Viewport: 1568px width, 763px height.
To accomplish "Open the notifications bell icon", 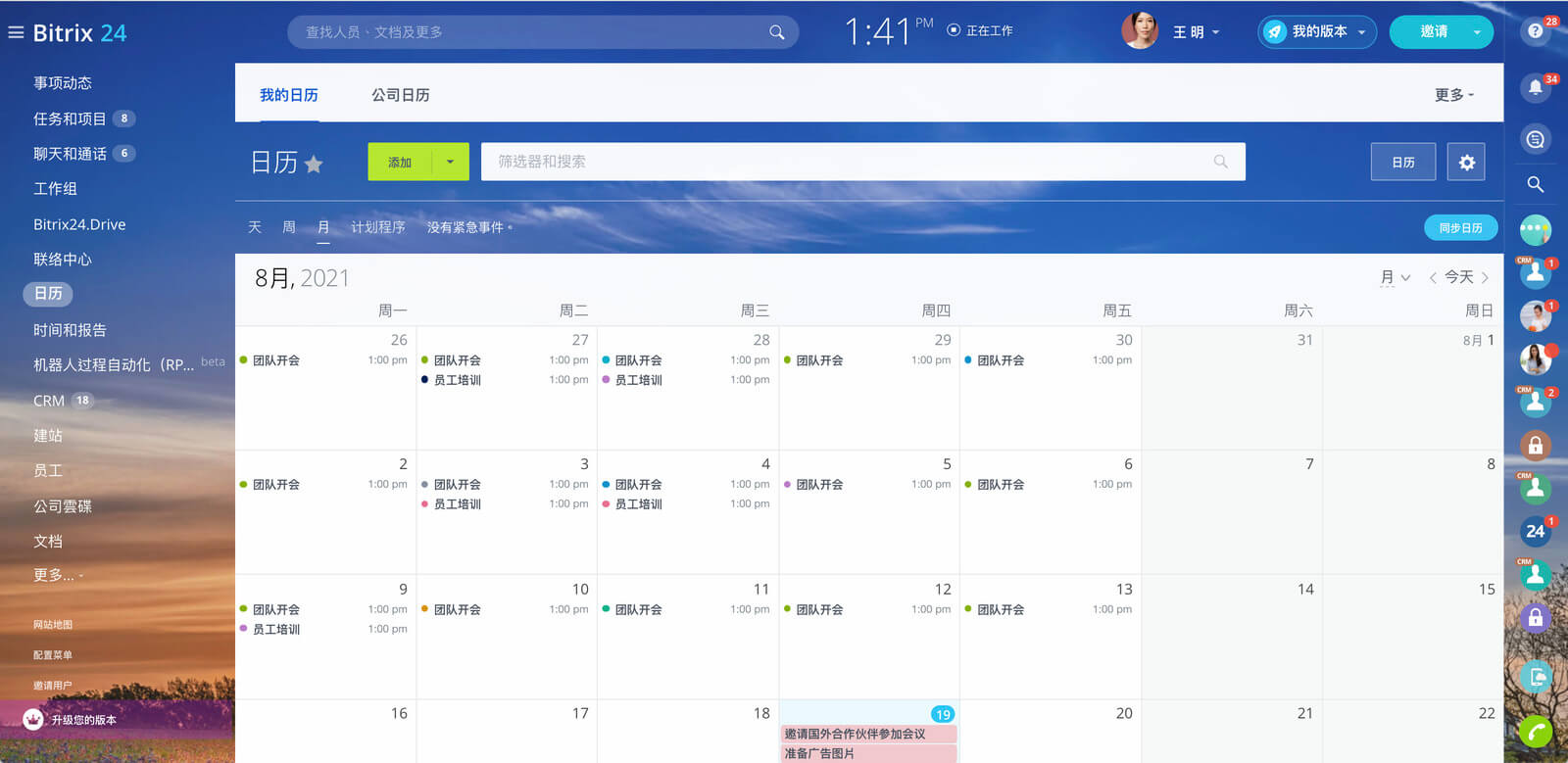I will click(x=1535, y=87).
